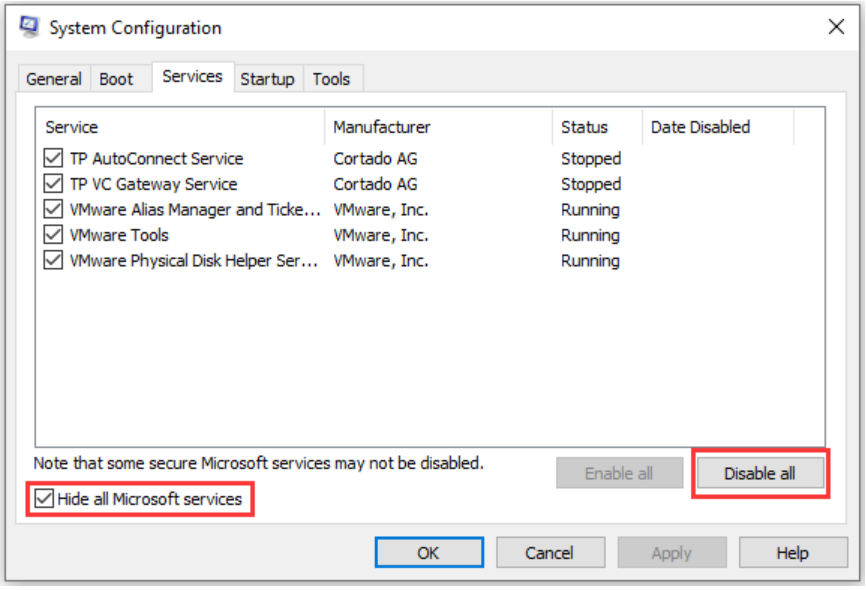
Task: Open the Boot tab
Action: click(x=116, y=79)
